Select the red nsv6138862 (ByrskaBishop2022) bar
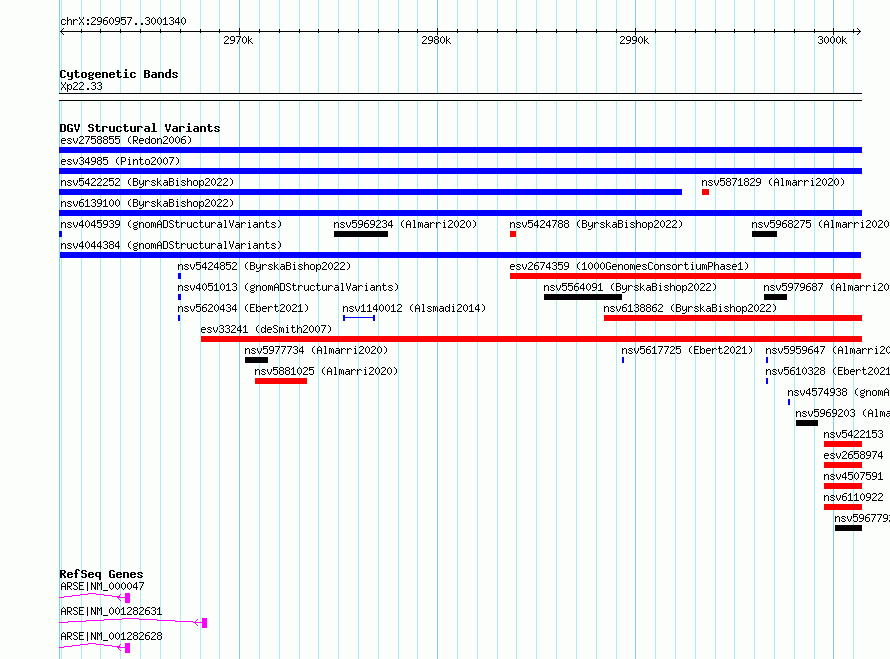 coord(733,318)
